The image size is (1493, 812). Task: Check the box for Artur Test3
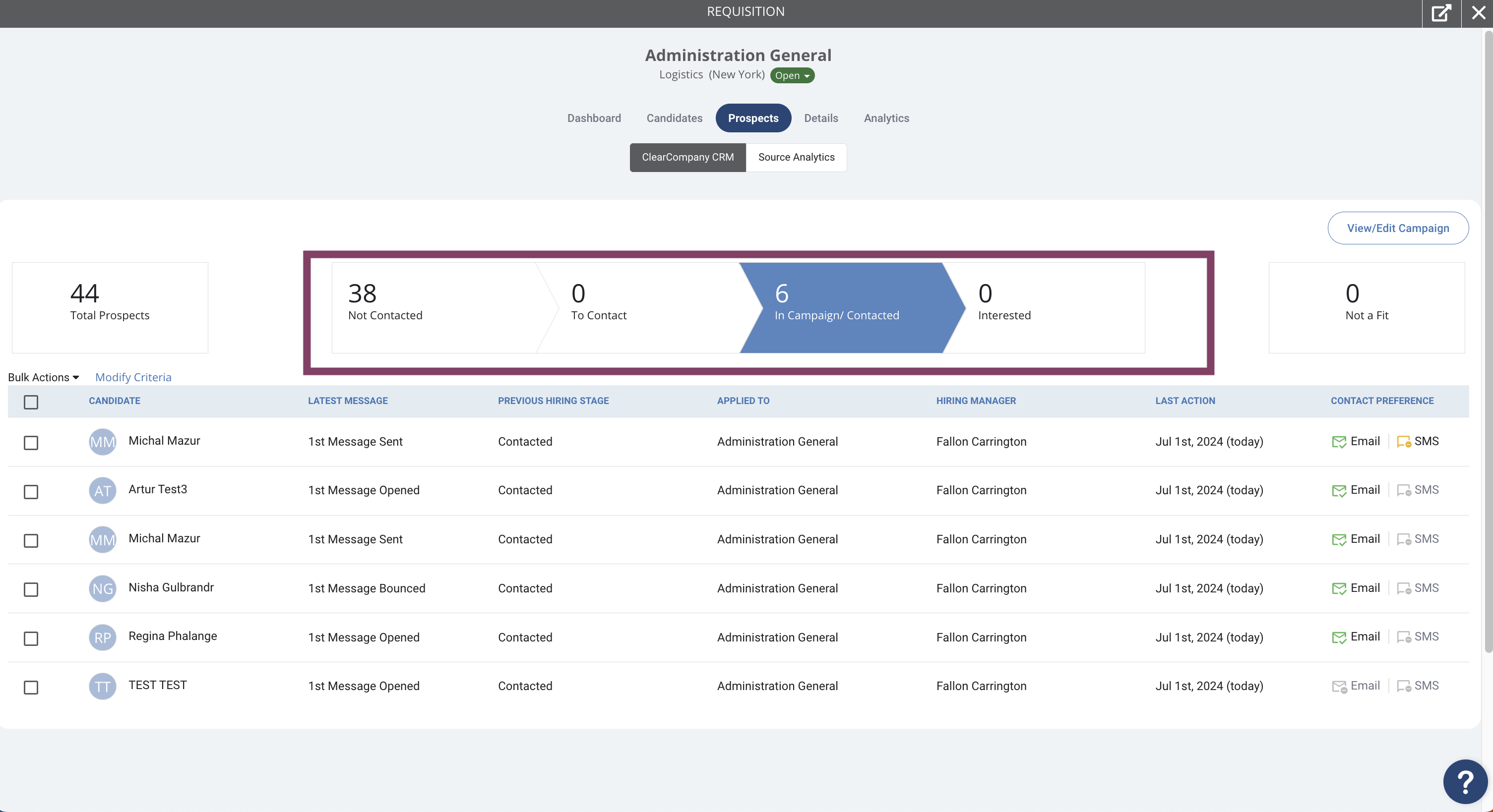click(31, 492)
